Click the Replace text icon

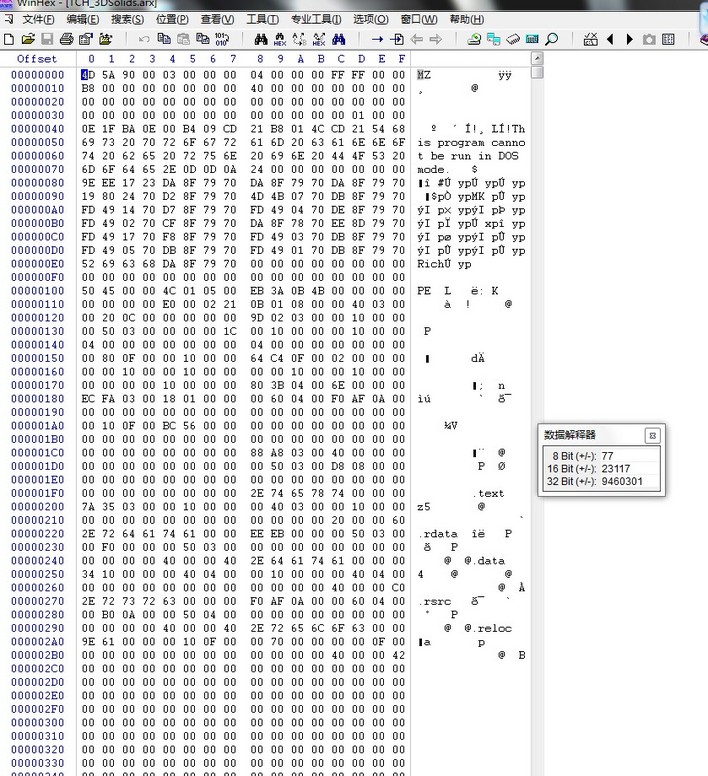tap(299, 39)
